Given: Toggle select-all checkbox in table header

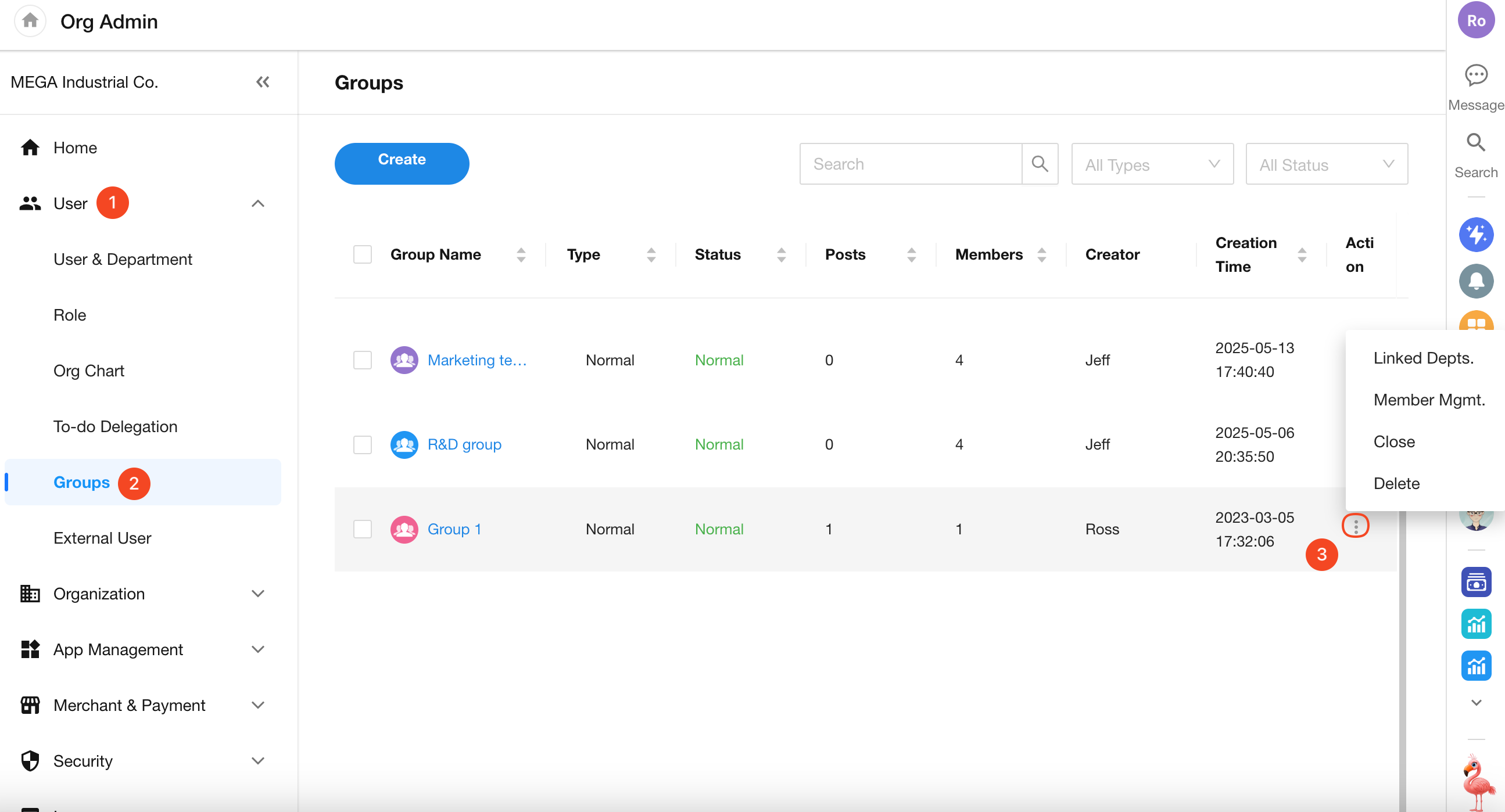Looking at the screenshot, I should point(362,255).
